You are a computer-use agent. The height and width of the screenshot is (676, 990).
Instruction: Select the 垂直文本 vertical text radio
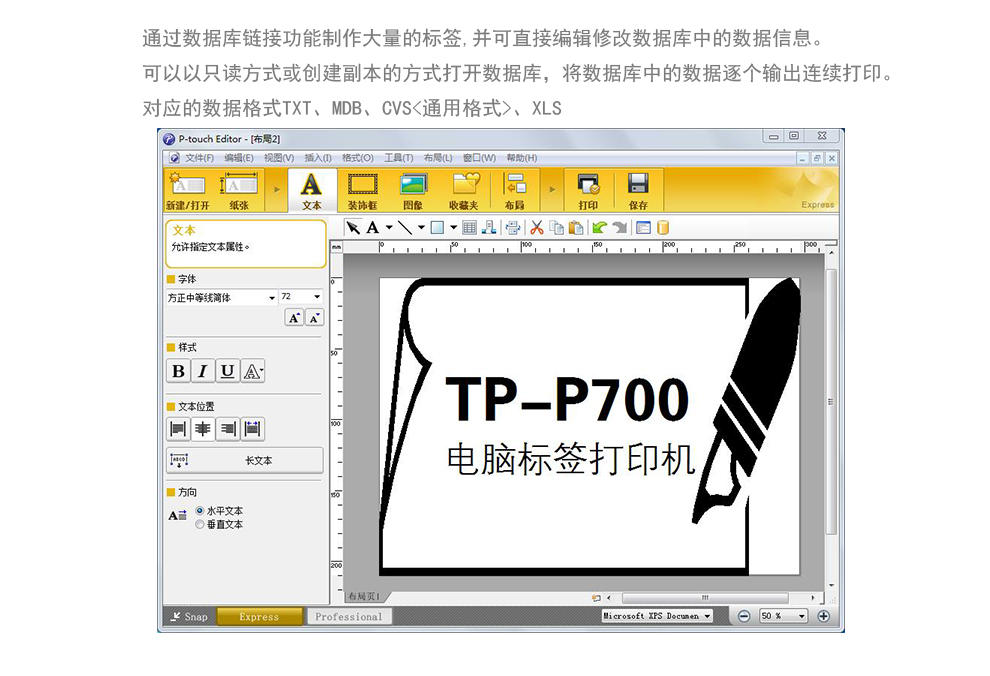[200, 524]
